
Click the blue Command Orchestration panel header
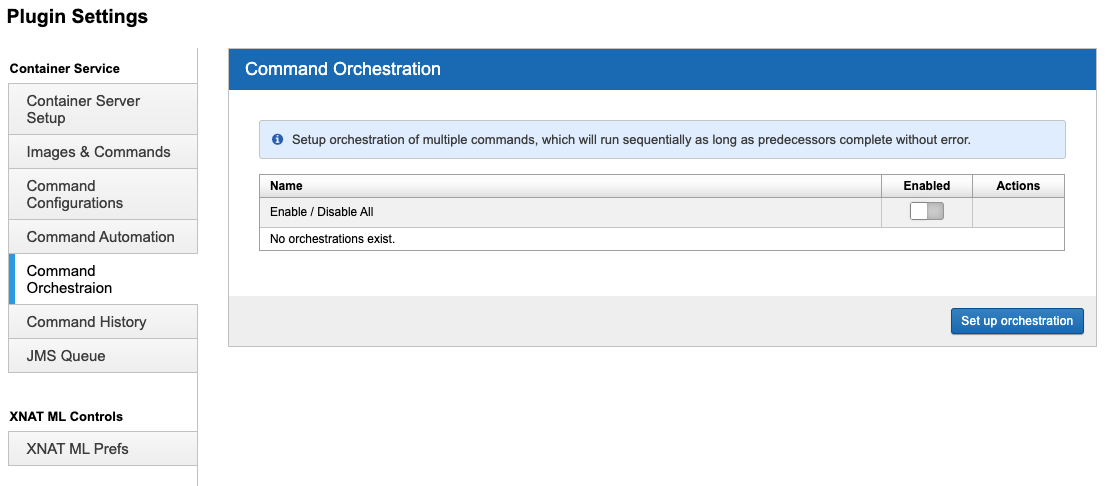click(x=662, y=69)
